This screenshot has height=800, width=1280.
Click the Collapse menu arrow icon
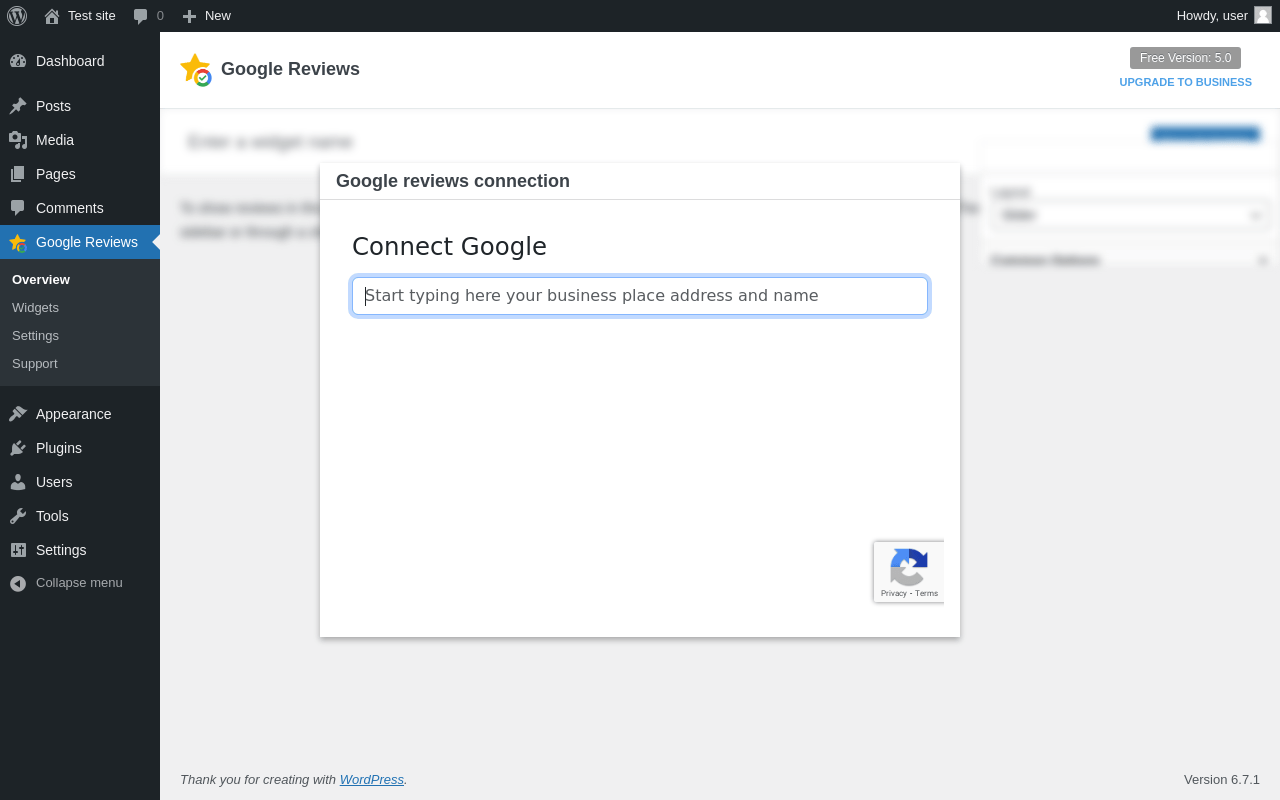click(18, 583)
